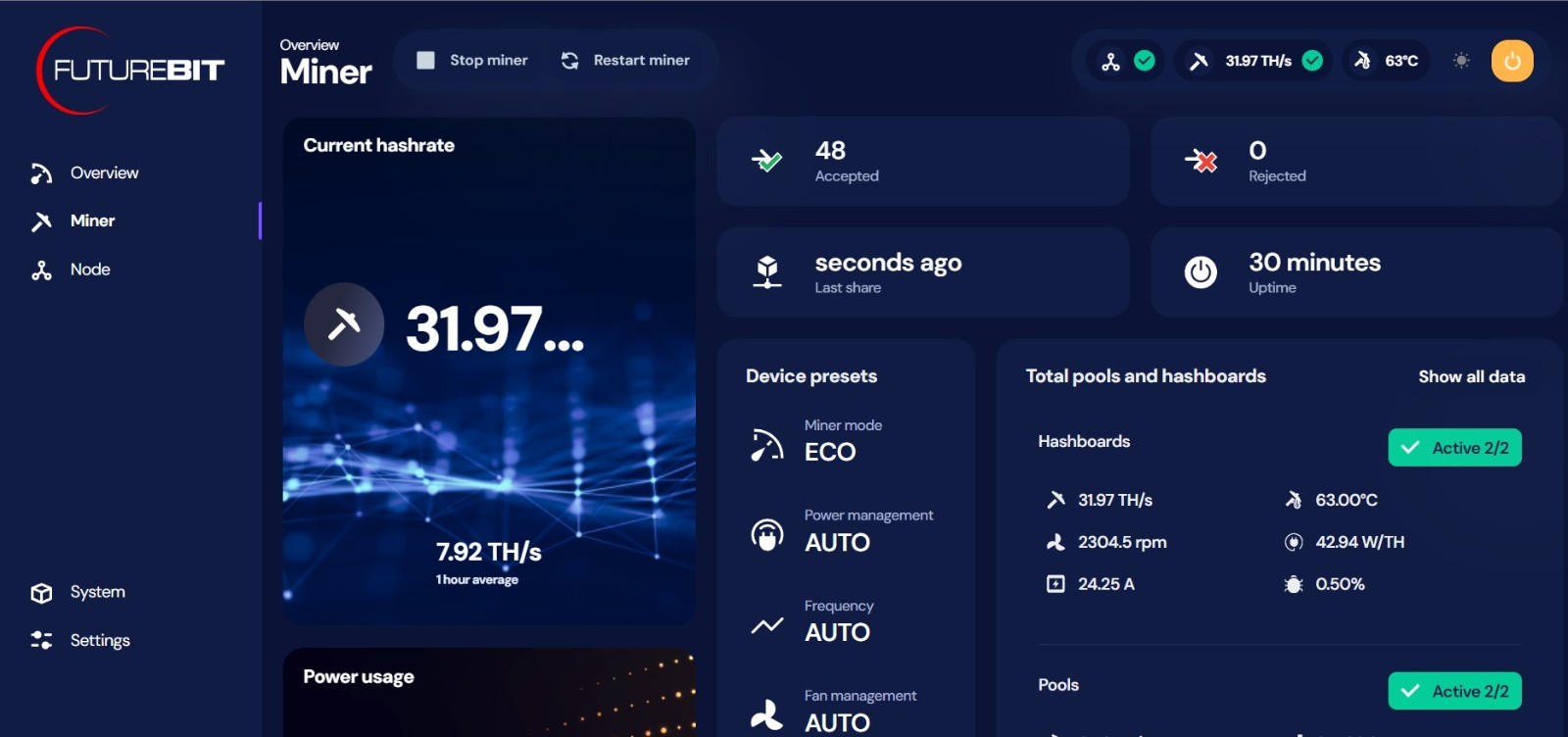Stop the miner
1568x737 pixels.
tap(472, 61)
